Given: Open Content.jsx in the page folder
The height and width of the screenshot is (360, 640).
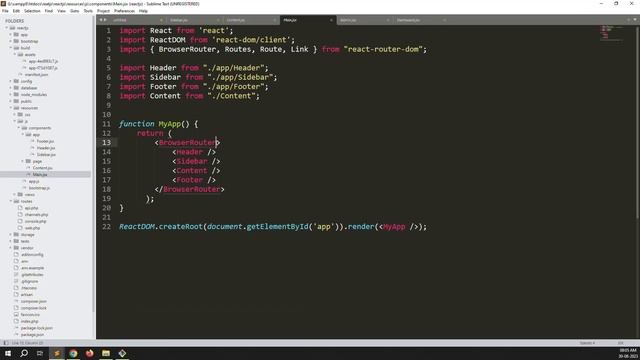Looking at the screenshot, I should [42, 168].
